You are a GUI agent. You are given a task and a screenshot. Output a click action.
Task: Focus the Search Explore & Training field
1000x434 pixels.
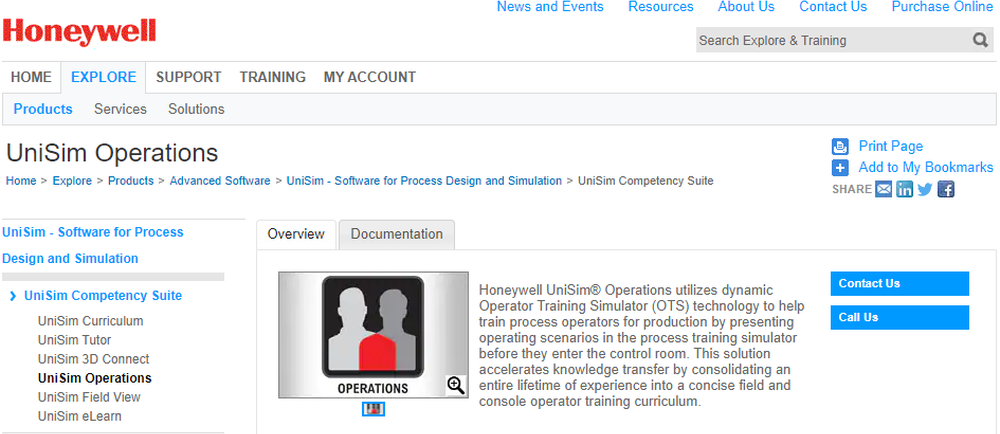click(x=832, y=40)
